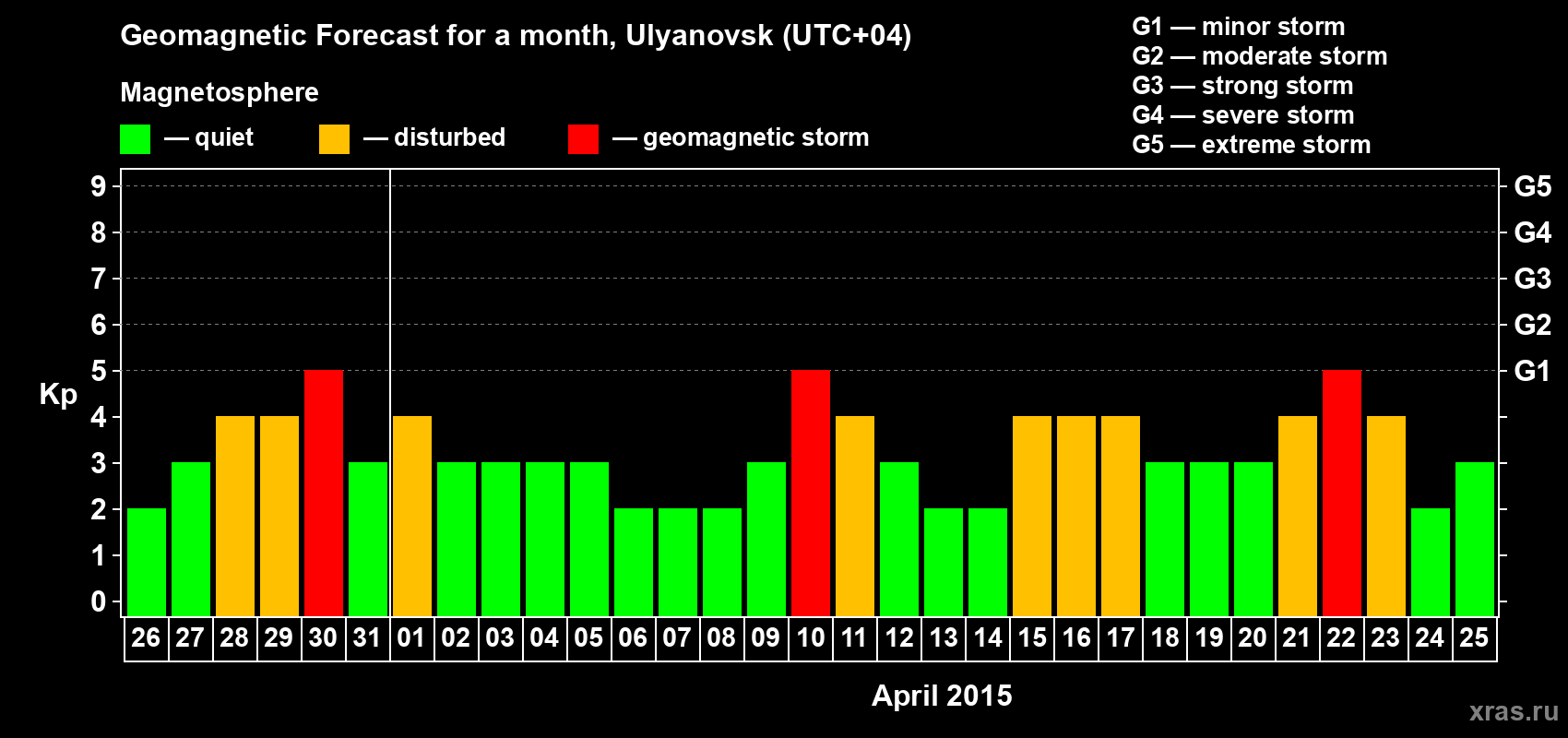
Task: Click the 'geomagnetic storm' legend label
Action: [x=756, y=137]
